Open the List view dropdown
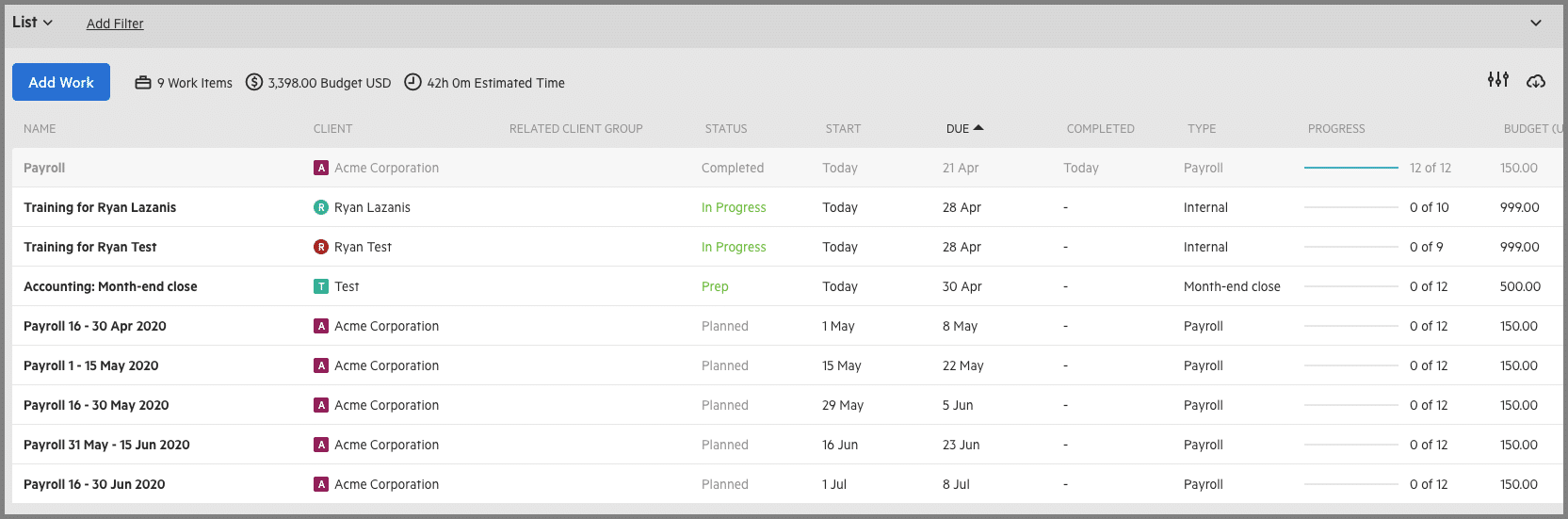 pos(33,22)
